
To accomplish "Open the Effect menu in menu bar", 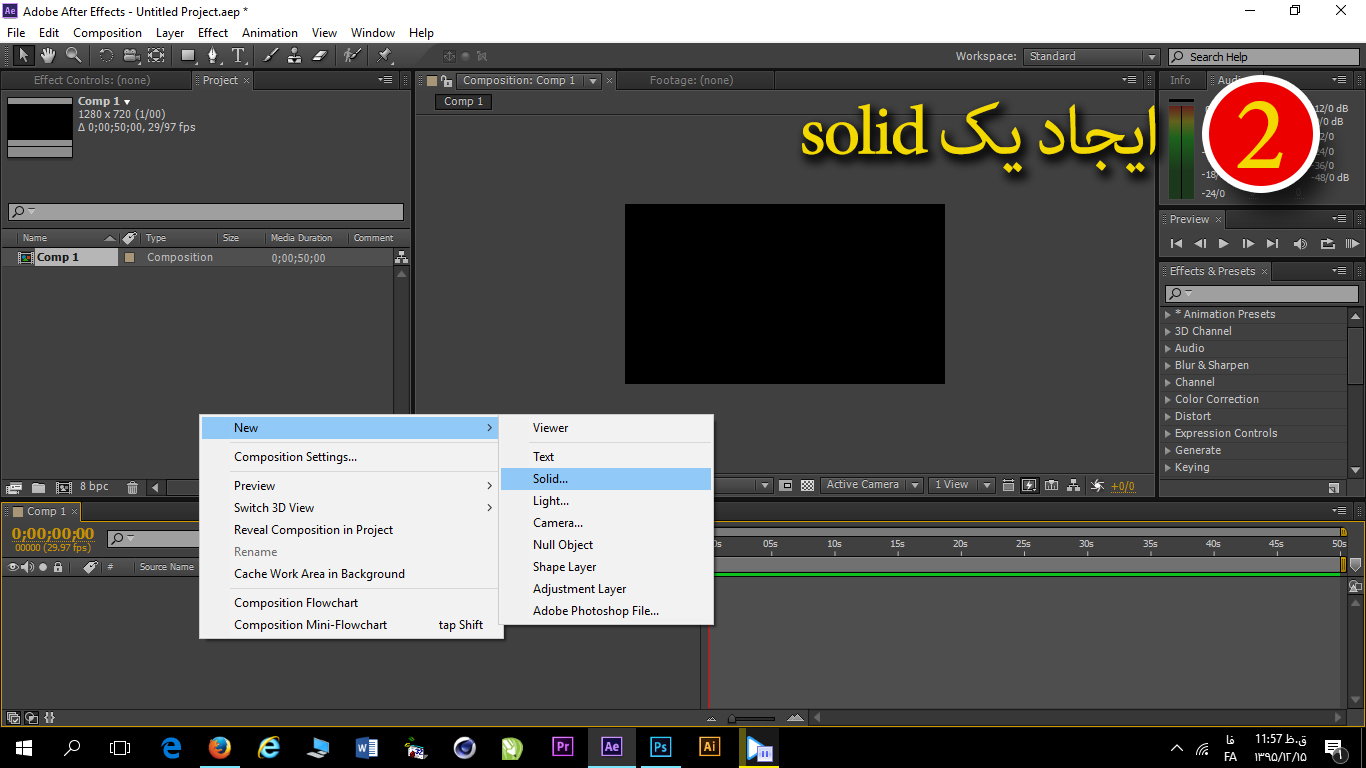I will [213, 33].
